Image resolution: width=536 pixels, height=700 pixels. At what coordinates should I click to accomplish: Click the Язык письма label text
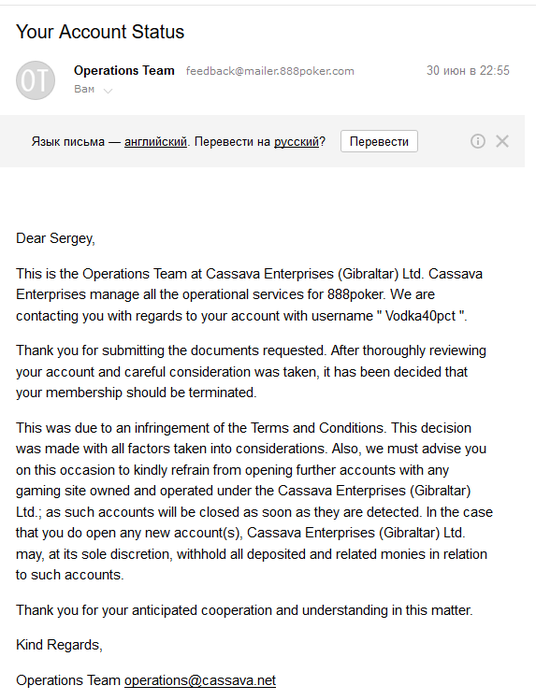click(x=68, y=142)
